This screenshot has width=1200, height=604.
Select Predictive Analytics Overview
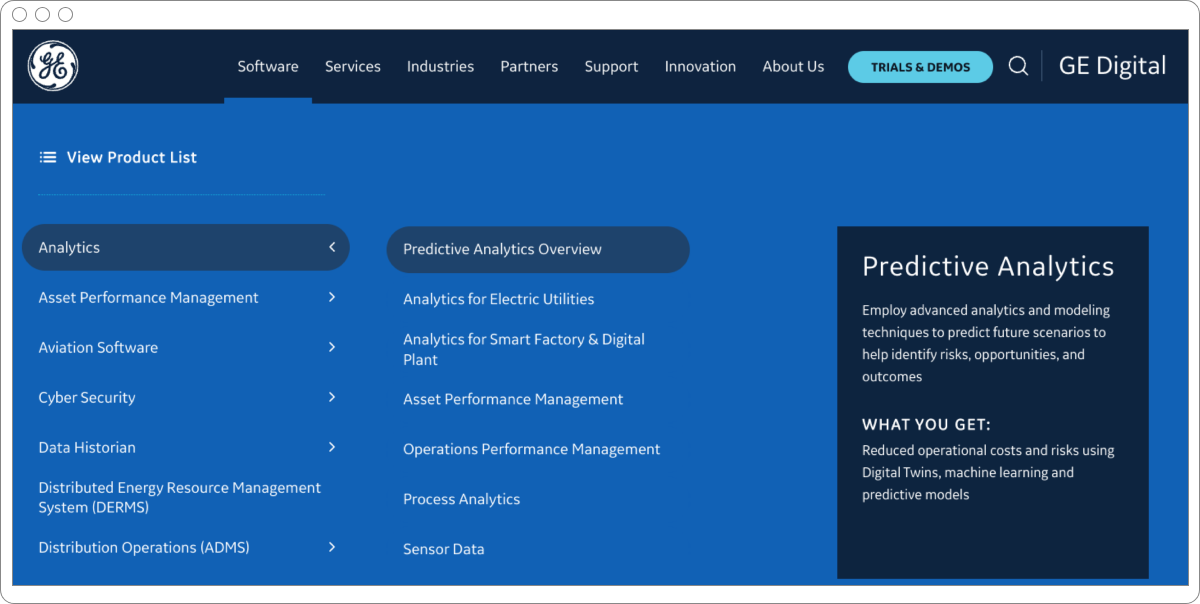538,249
